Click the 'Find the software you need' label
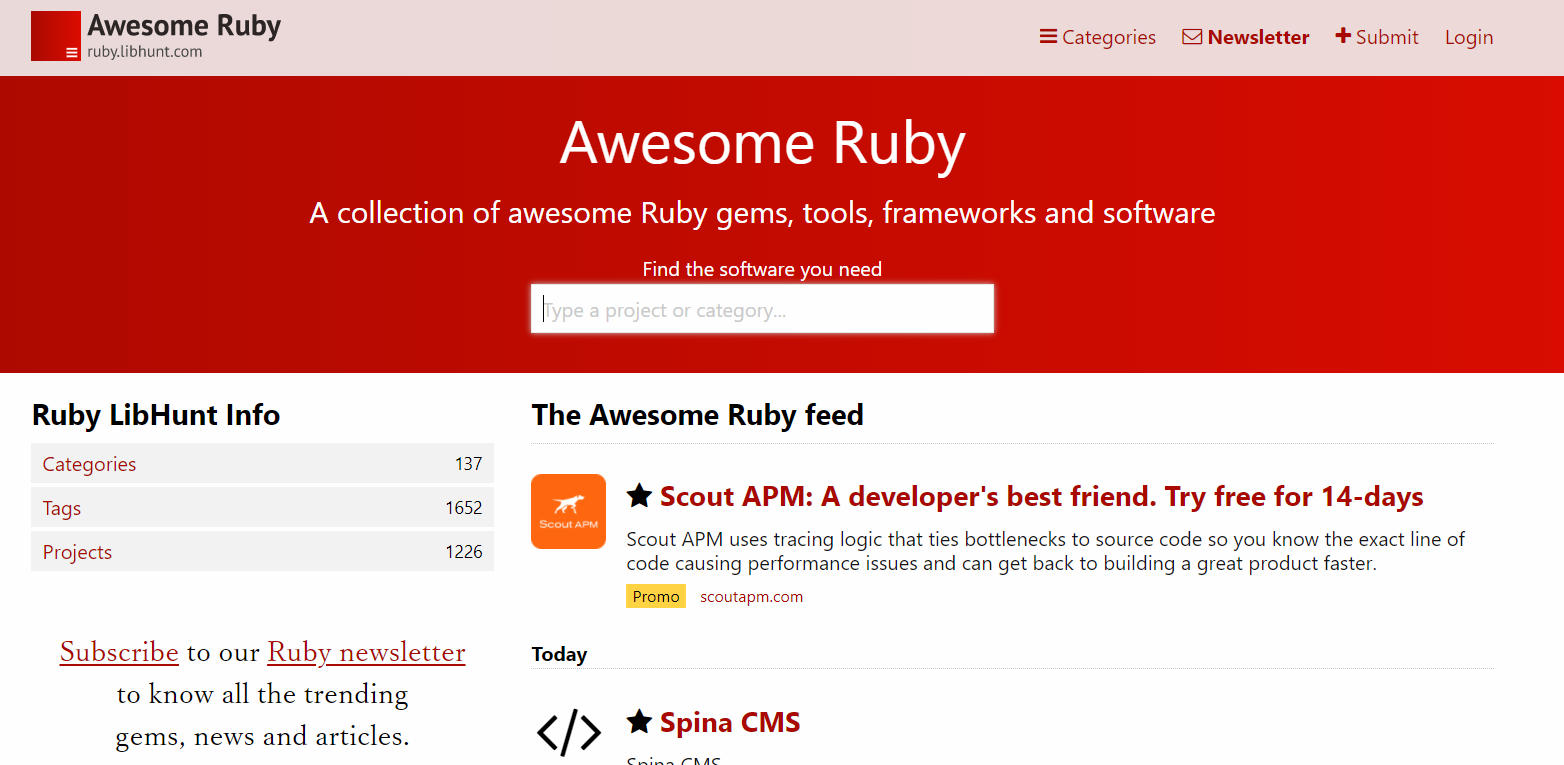 762,269
